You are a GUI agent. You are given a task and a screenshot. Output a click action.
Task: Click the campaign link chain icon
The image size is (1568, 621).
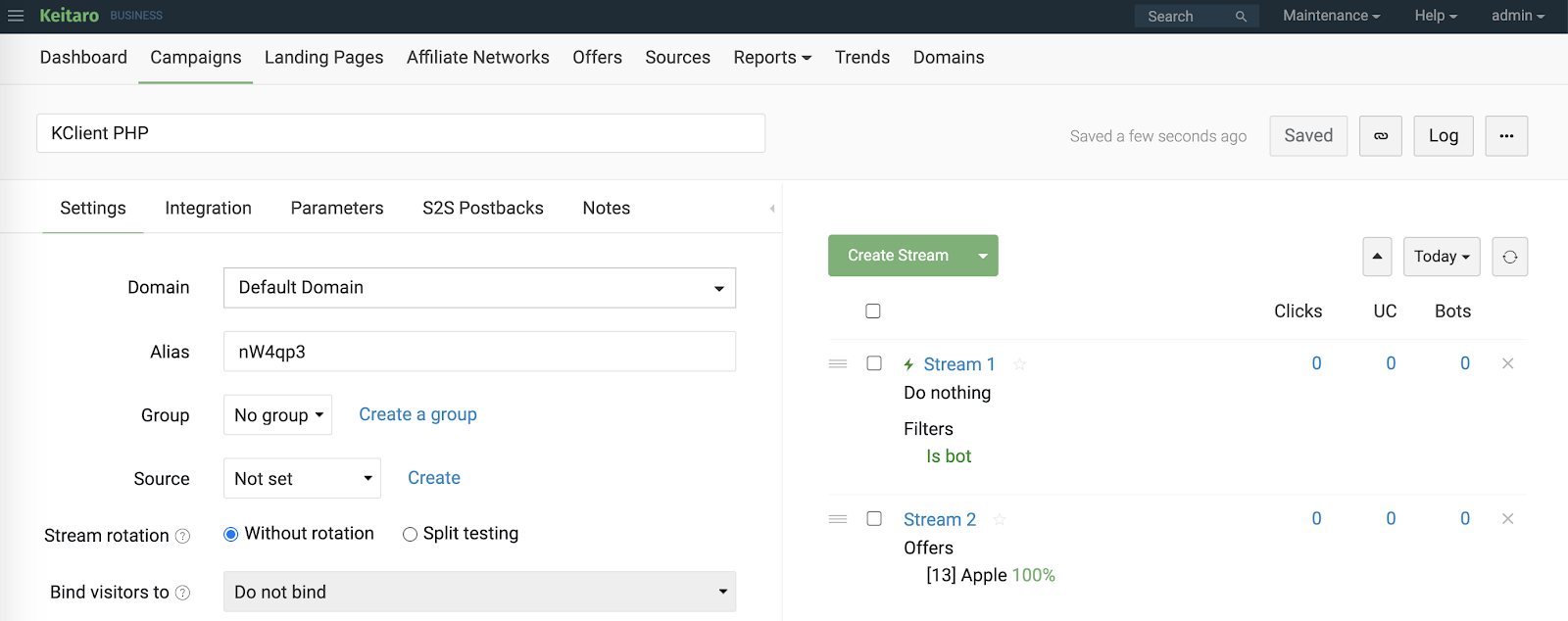click(x=1380, y=136)
